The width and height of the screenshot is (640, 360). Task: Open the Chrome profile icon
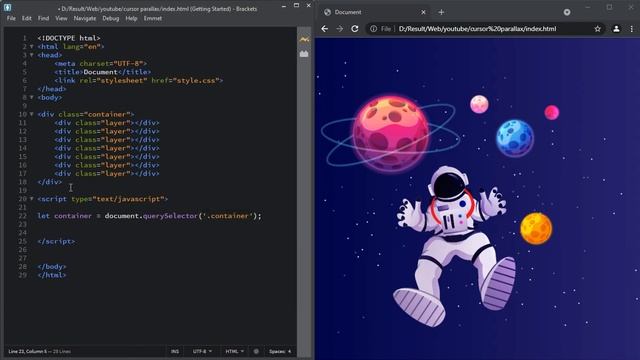[616, 29]
